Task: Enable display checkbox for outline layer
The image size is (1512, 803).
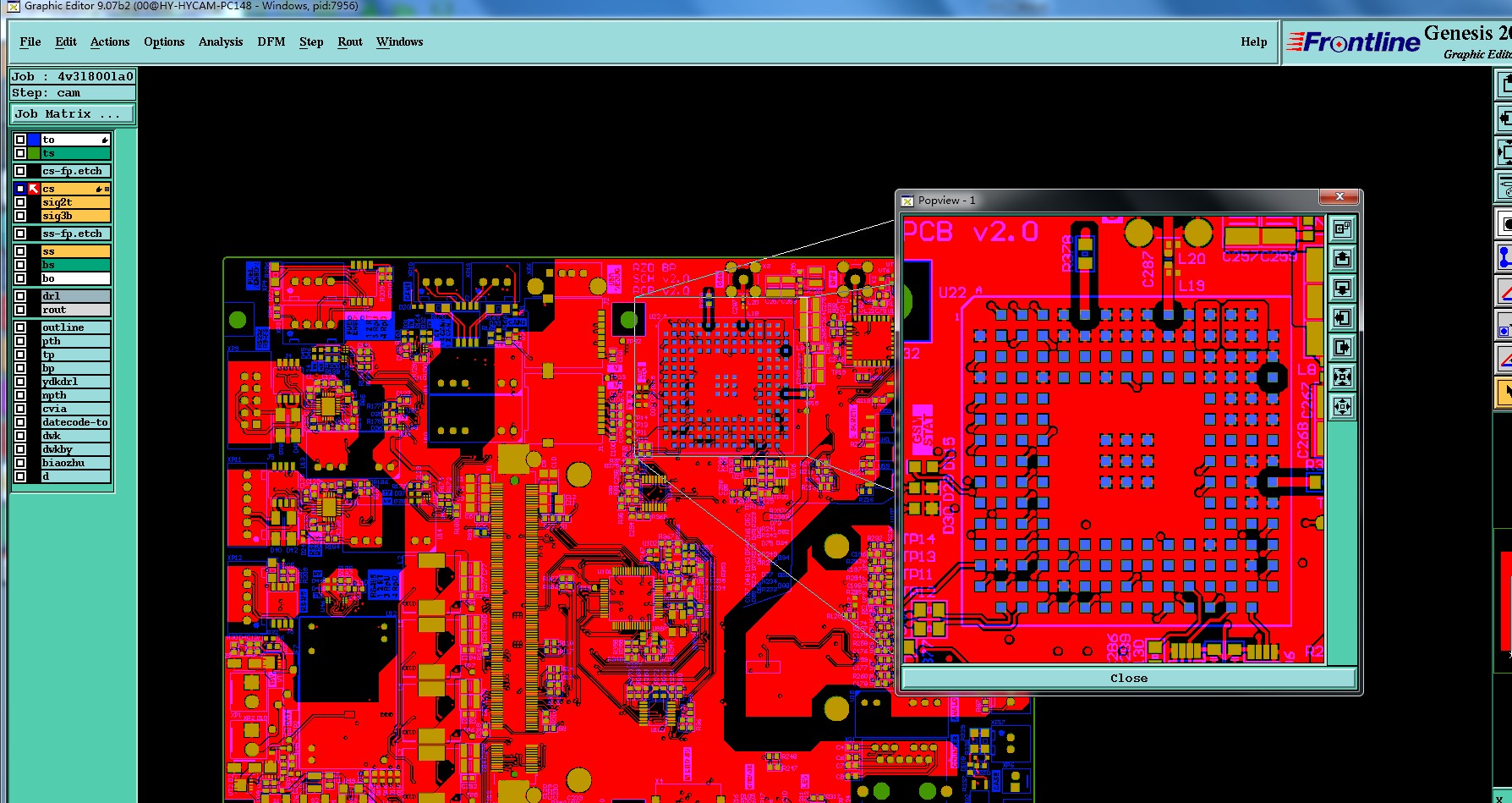Action: [20, 327]
